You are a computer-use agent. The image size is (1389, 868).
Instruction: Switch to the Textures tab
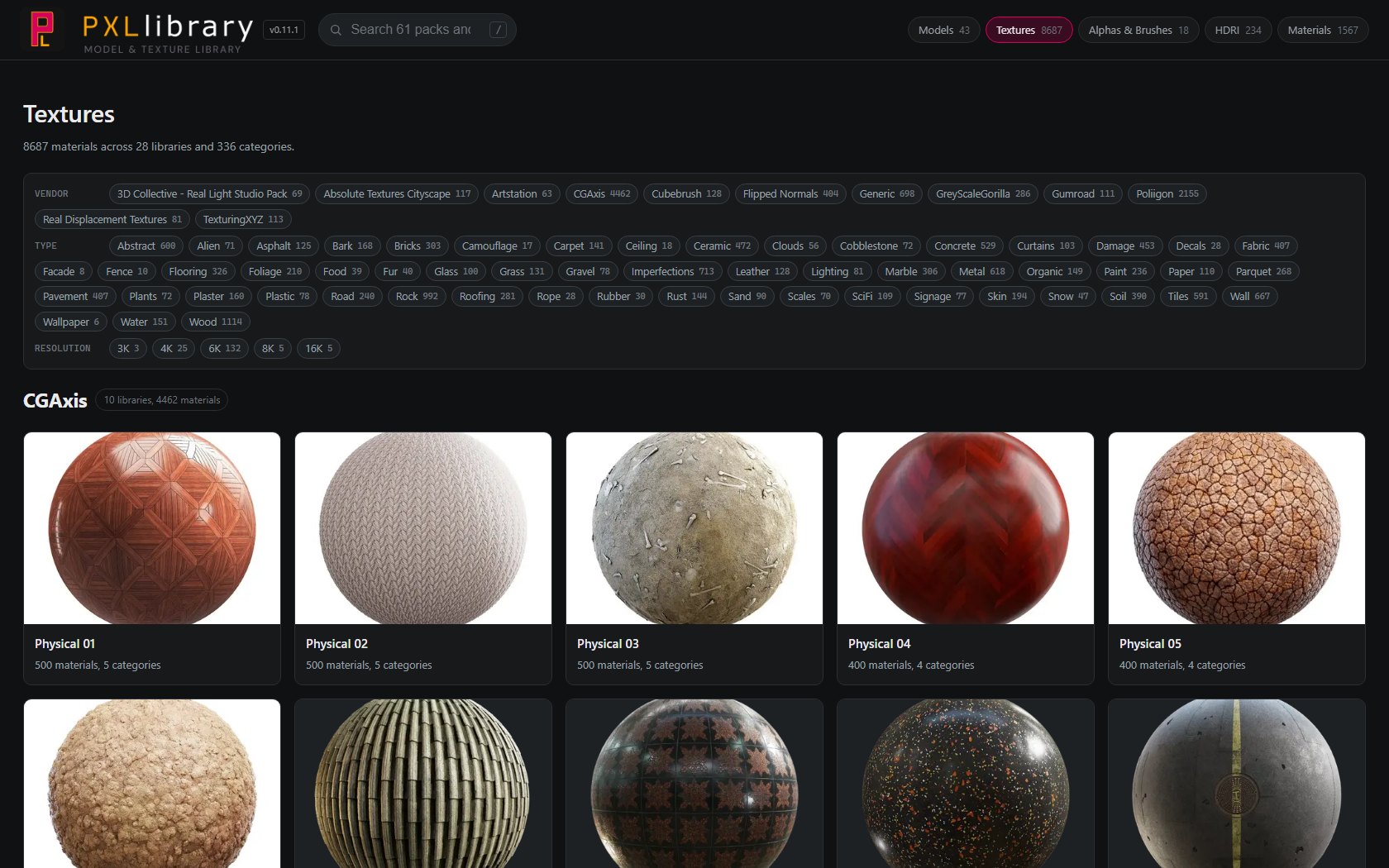coord(1029,30)
